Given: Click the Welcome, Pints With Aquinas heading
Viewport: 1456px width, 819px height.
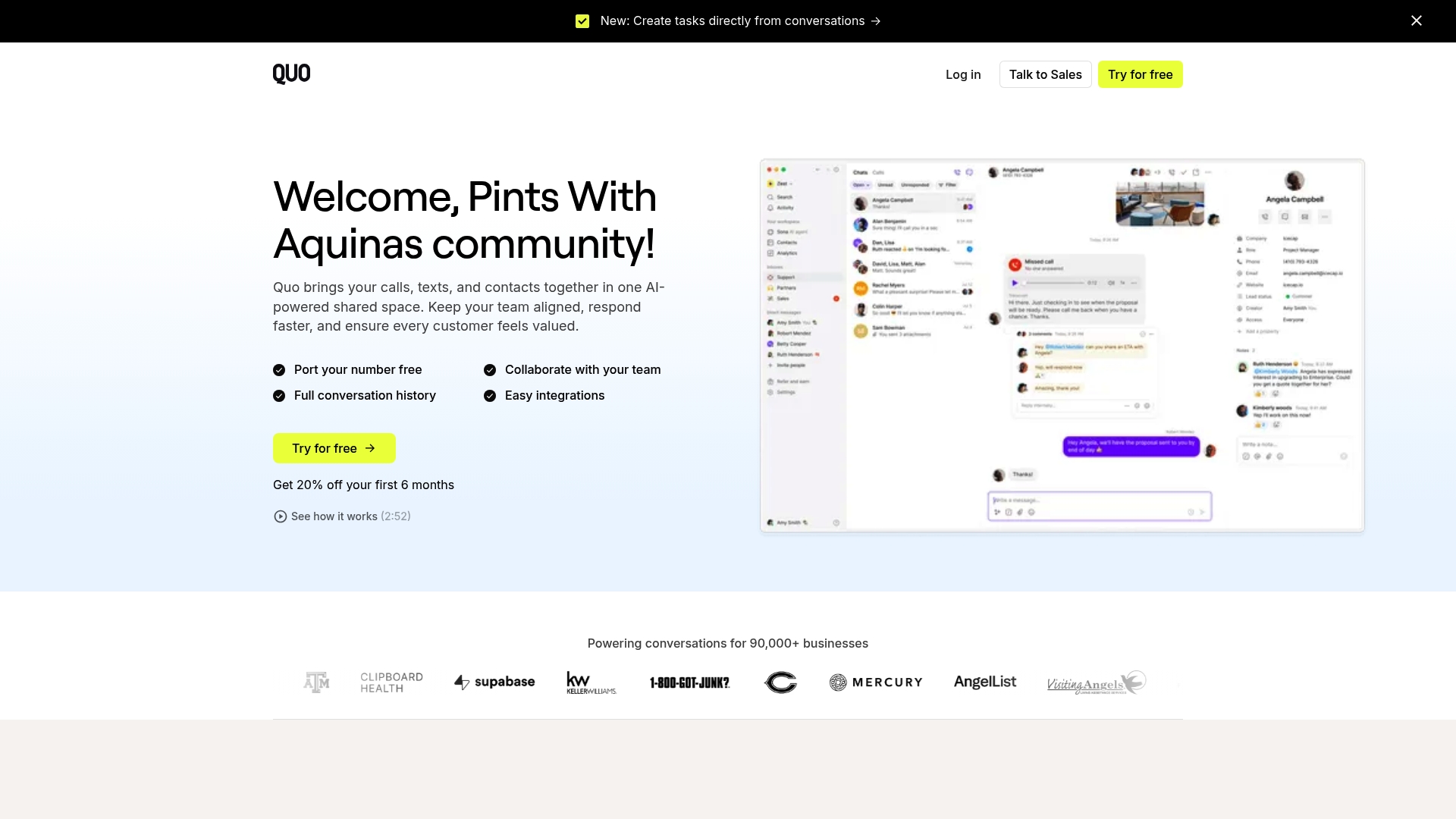Looking at the screenshot, I should (465, 220).
